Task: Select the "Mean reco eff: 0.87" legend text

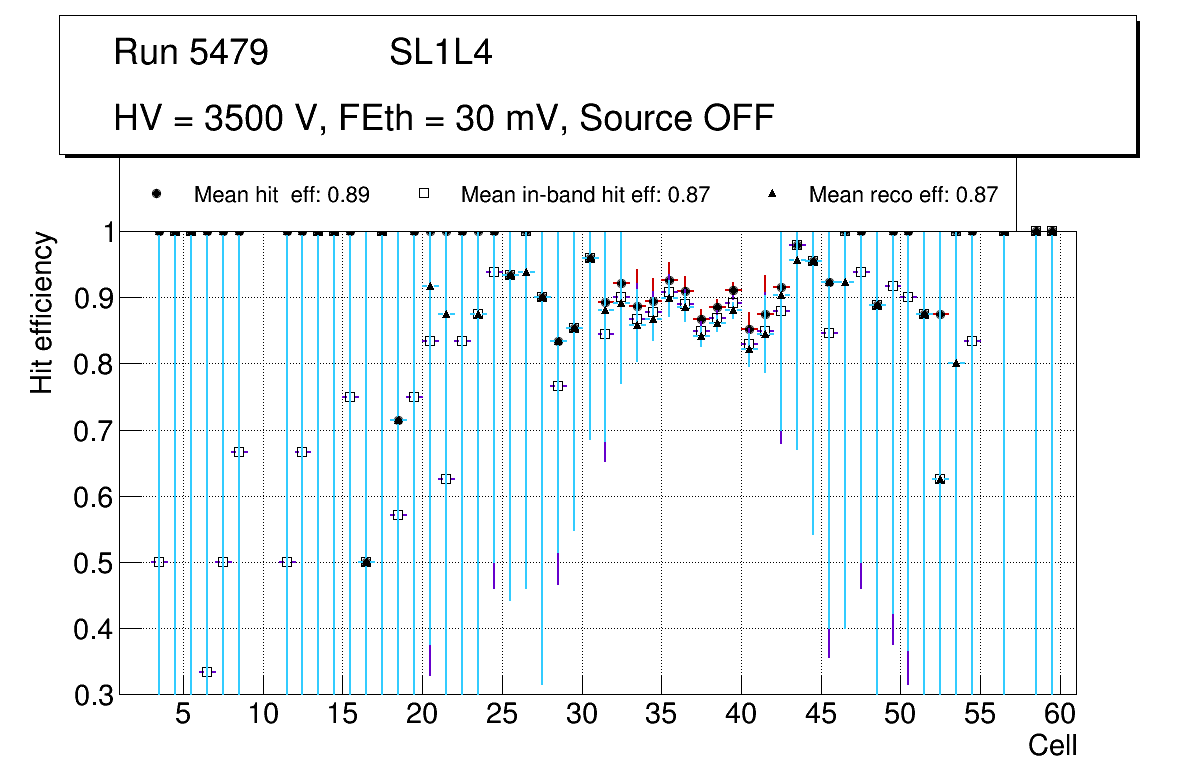Action: [903, 195]
